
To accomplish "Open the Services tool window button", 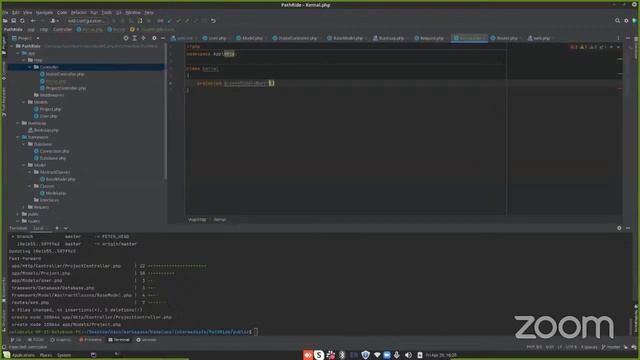I will point(146,340).
